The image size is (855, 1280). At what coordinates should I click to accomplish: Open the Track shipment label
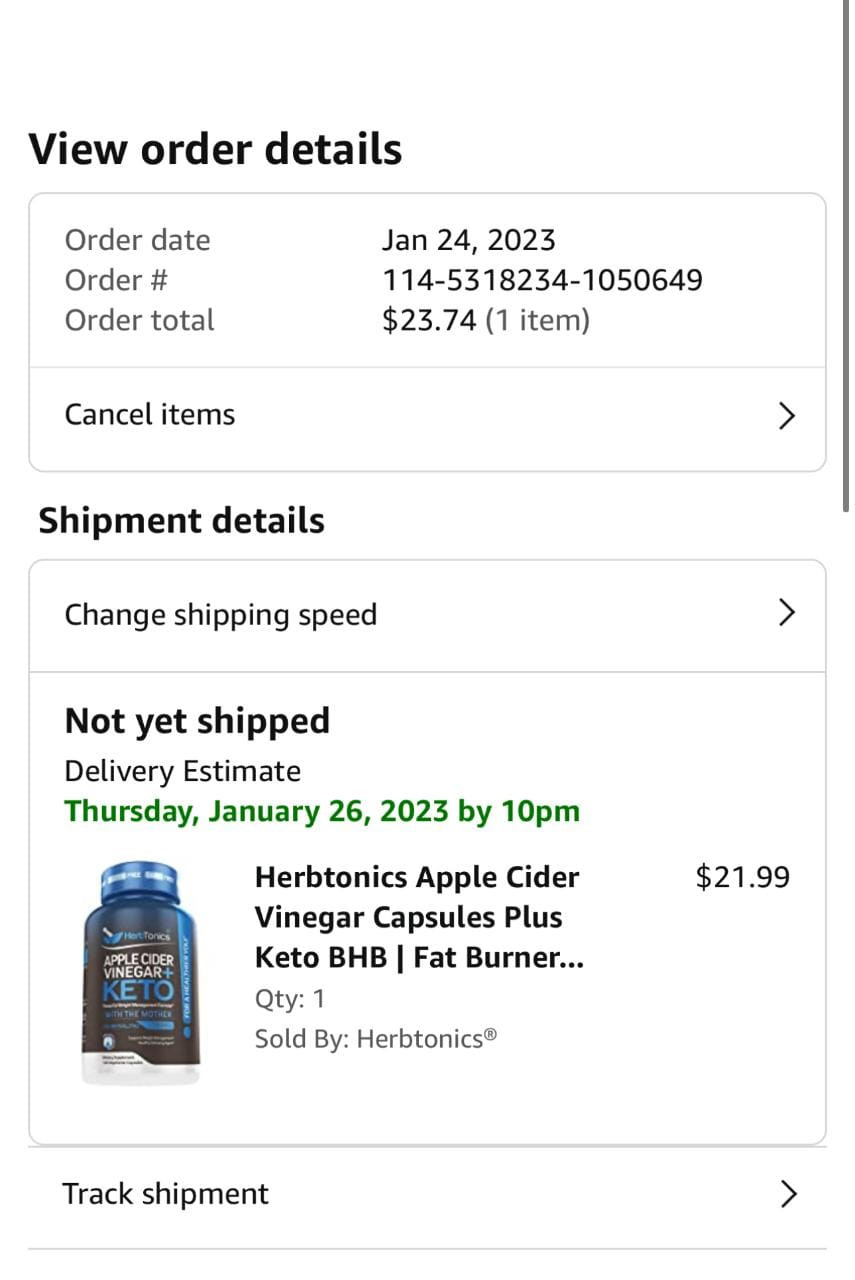166,1194
